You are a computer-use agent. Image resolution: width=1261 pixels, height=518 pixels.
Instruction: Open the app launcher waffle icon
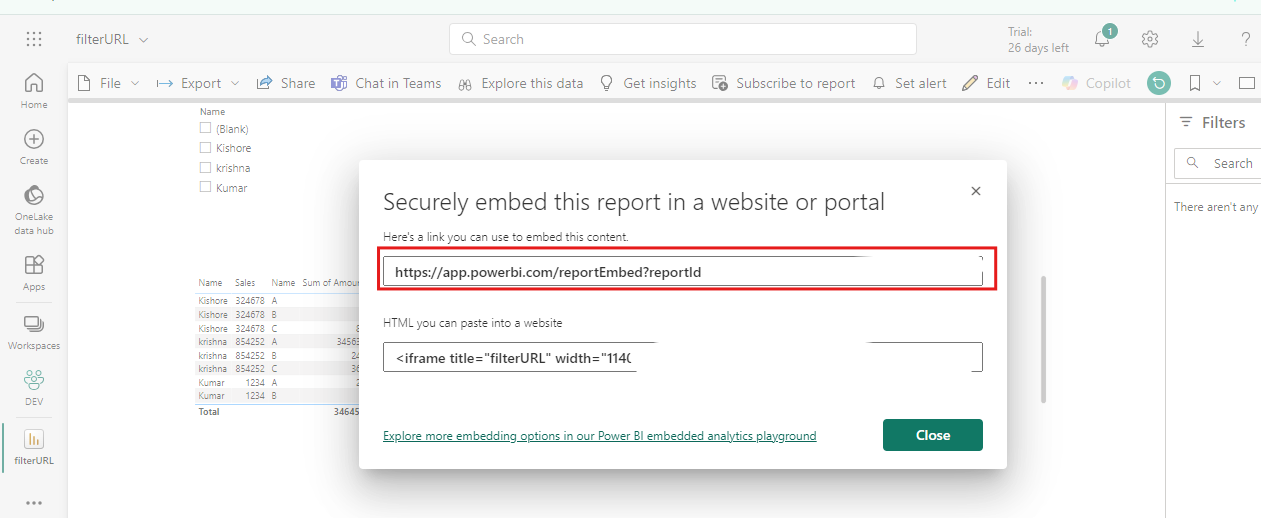tap(34, 39)
